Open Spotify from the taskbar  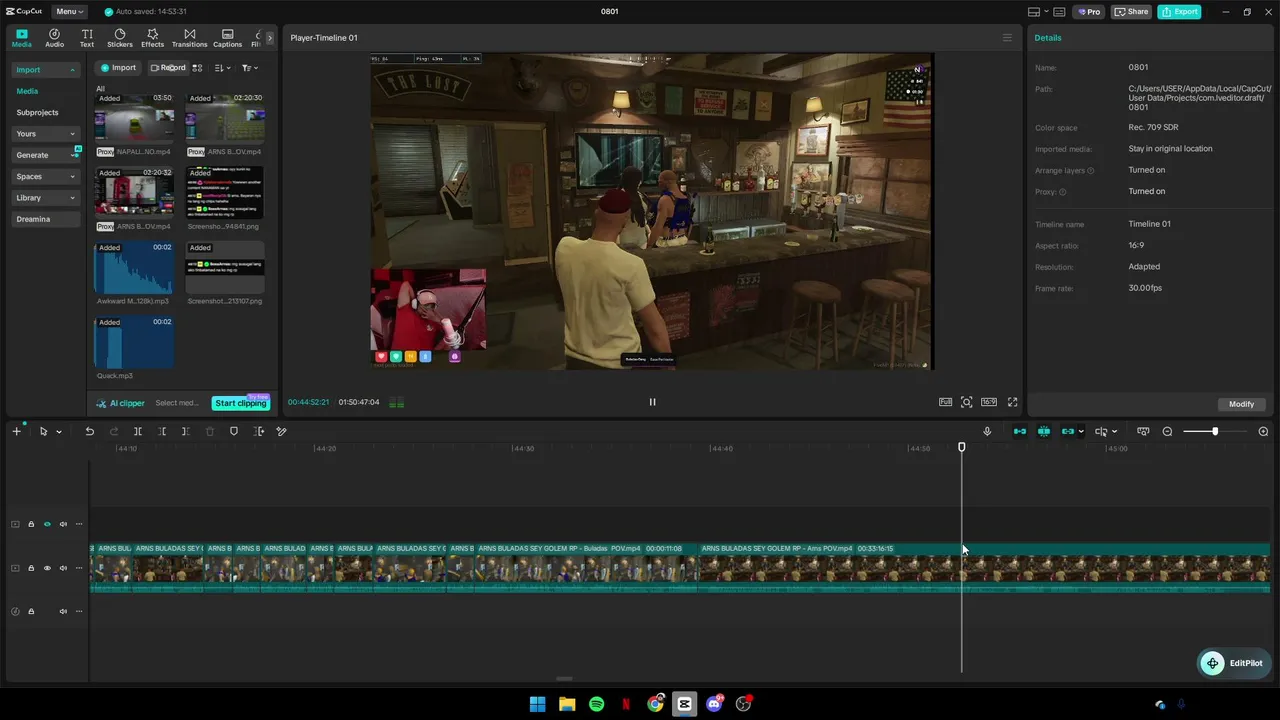(597, 704)
